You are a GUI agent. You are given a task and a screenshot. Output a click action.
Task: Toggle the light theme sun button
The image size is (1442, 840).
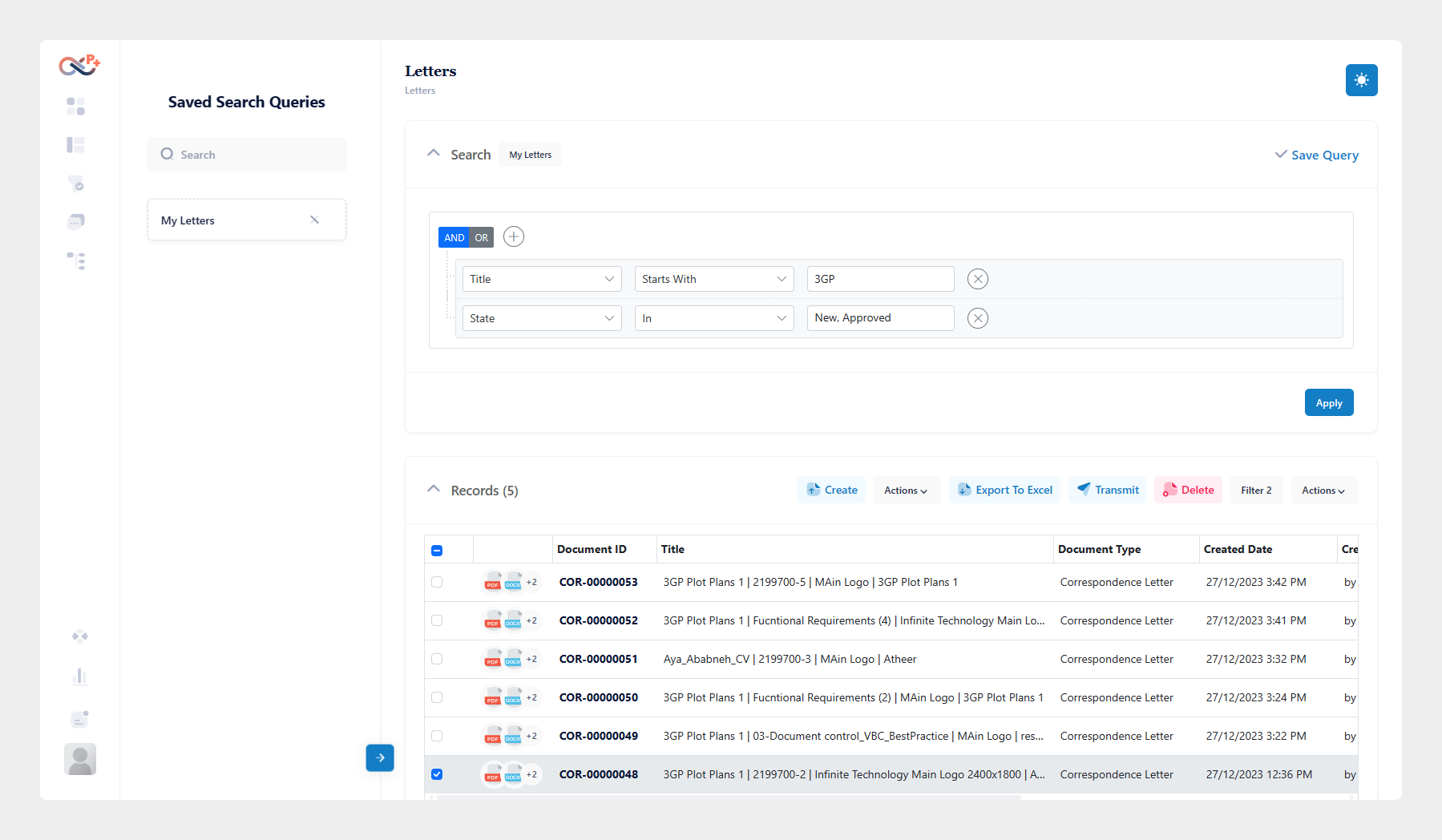pos(1361,80)
